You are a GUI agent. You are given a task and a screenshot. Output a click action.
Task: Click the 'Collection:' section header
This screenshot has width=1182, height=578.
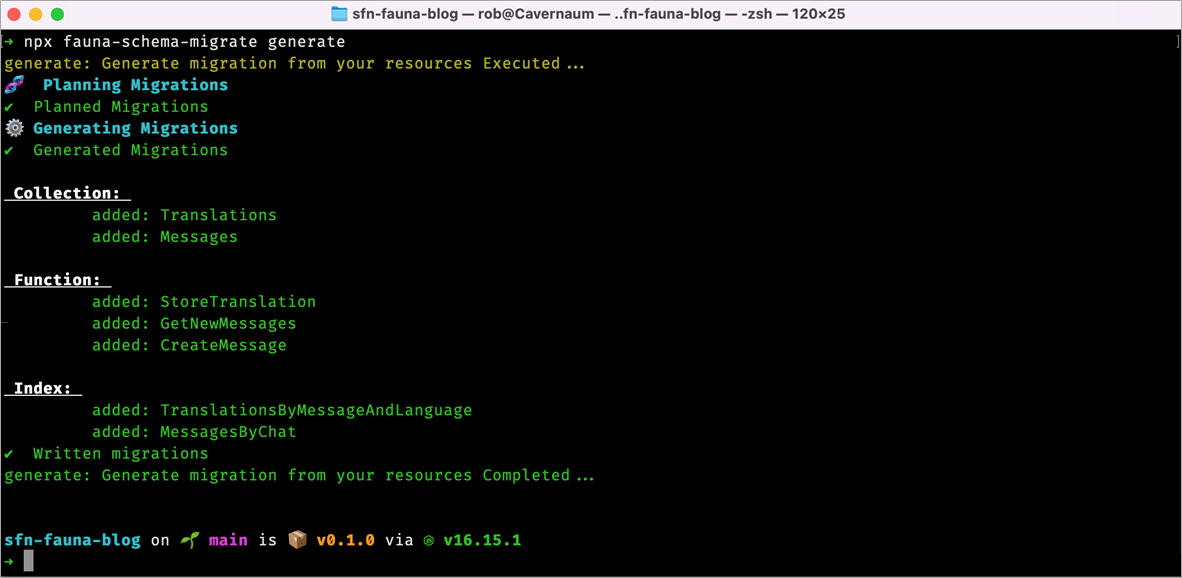[x=67, y=193]
